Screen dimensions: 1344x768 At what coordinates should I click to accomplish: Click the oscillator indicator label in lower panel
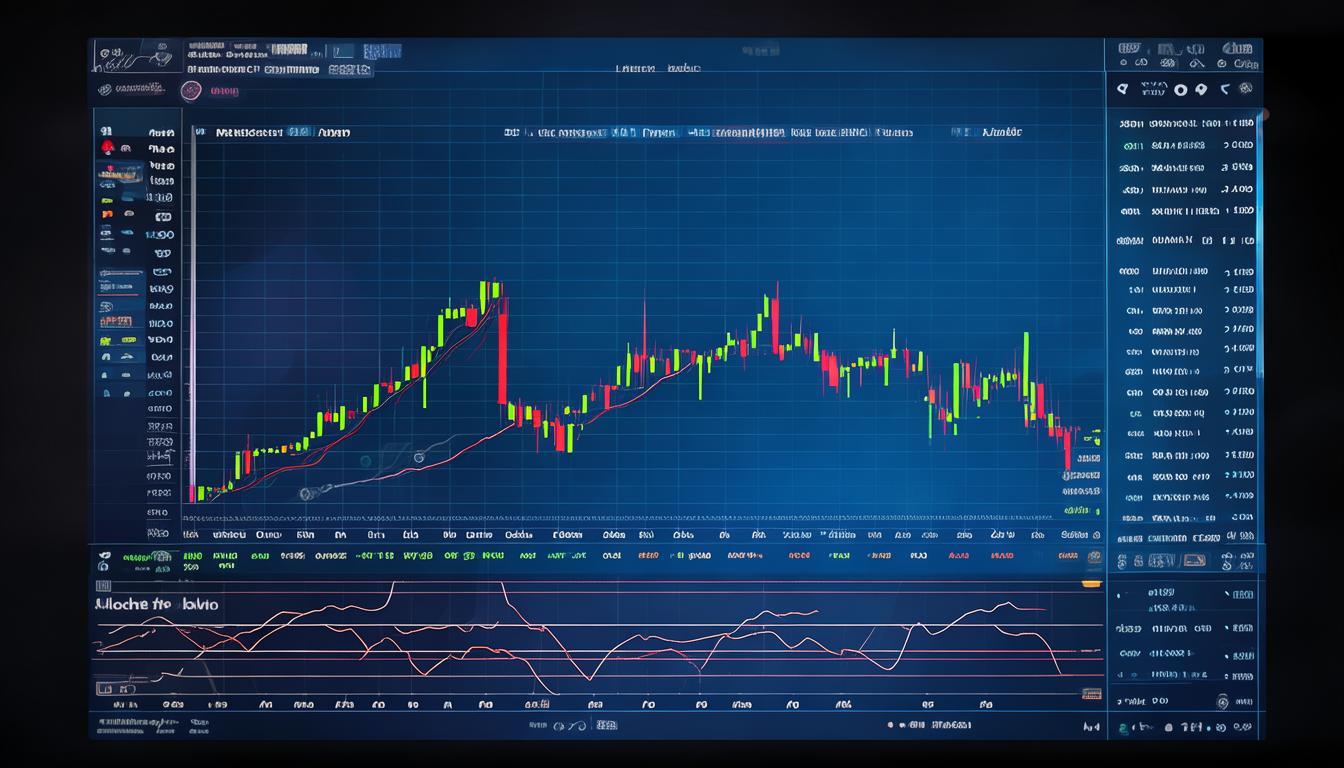click(157, 604)
